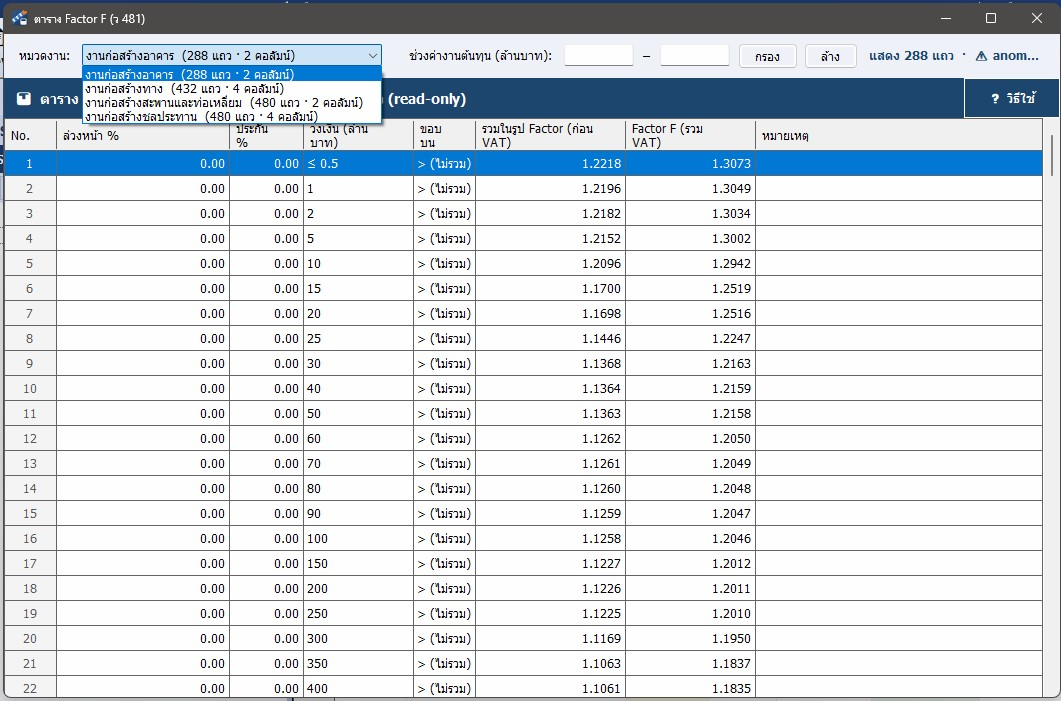Click the No. column header
The image size is (1061, 701).
[30, 135]
